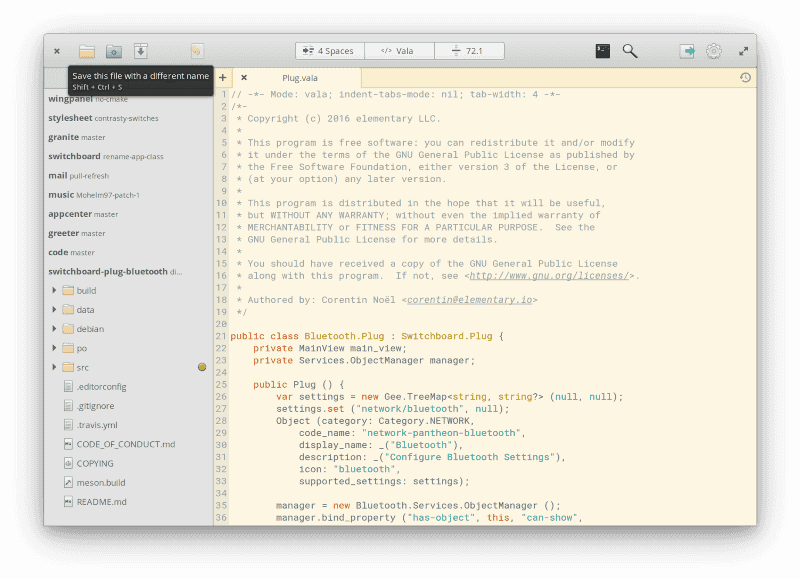The height and width of the screenshot is (579, 800).
Task: Open a file using the folder icon
Action: tap(87, 50)
